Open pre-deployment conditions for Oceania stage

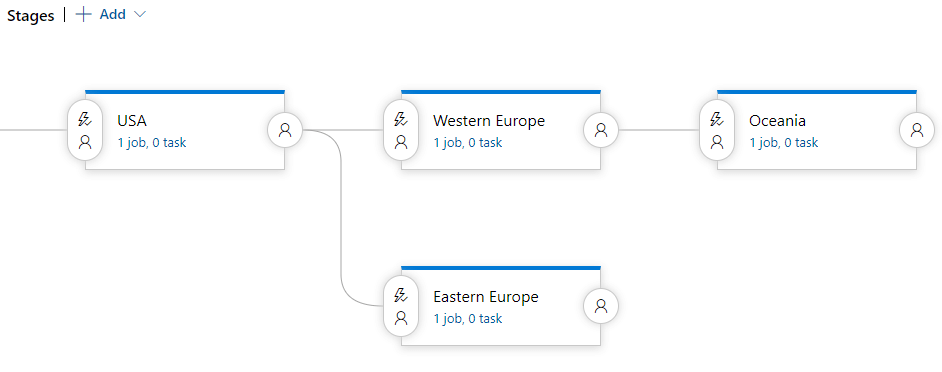click(717, 130)
